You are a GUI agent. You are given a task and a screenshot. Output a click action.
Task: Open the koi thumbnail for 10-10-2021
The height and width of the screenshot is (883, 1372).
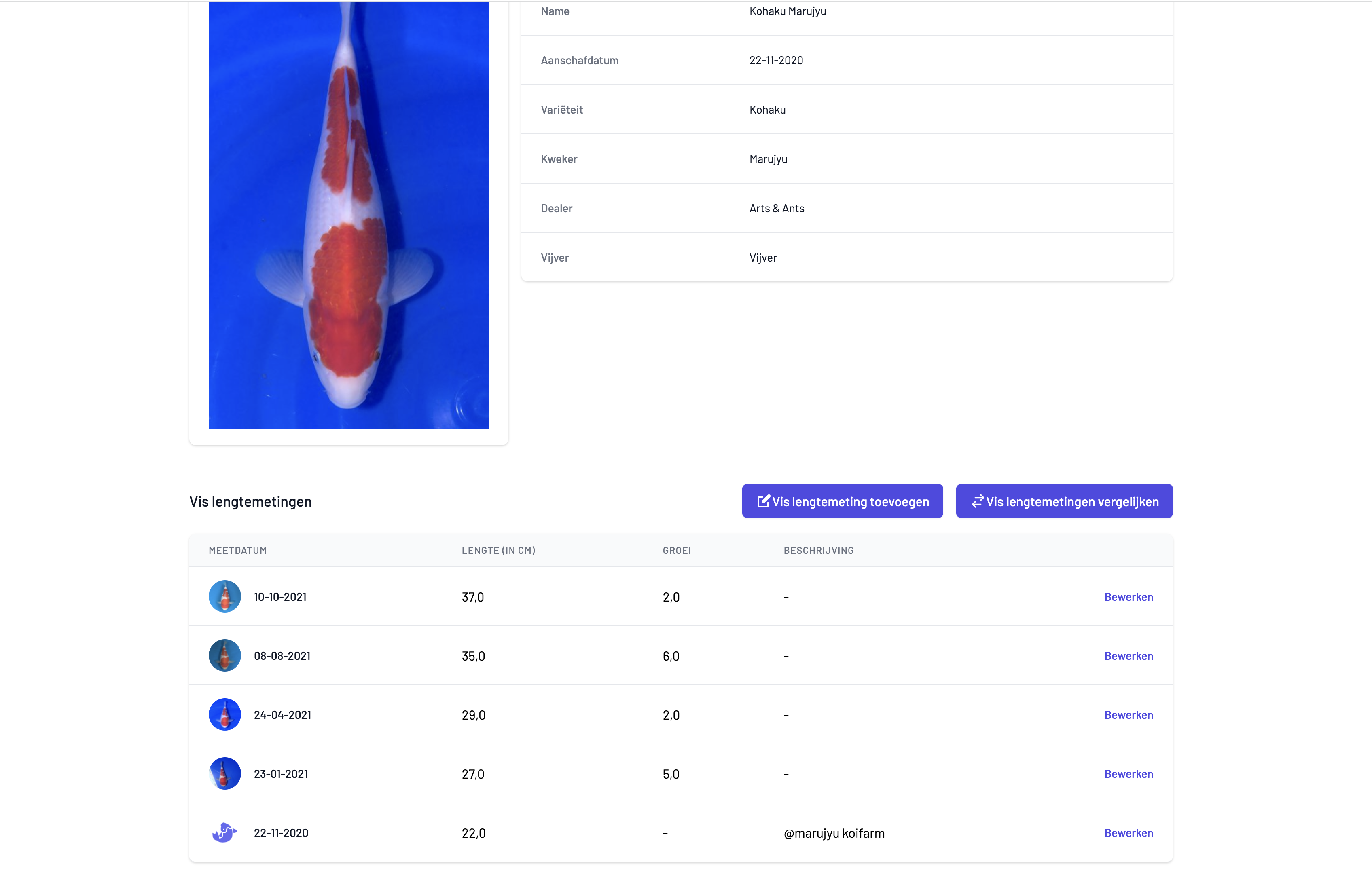[x=225, y=596]
